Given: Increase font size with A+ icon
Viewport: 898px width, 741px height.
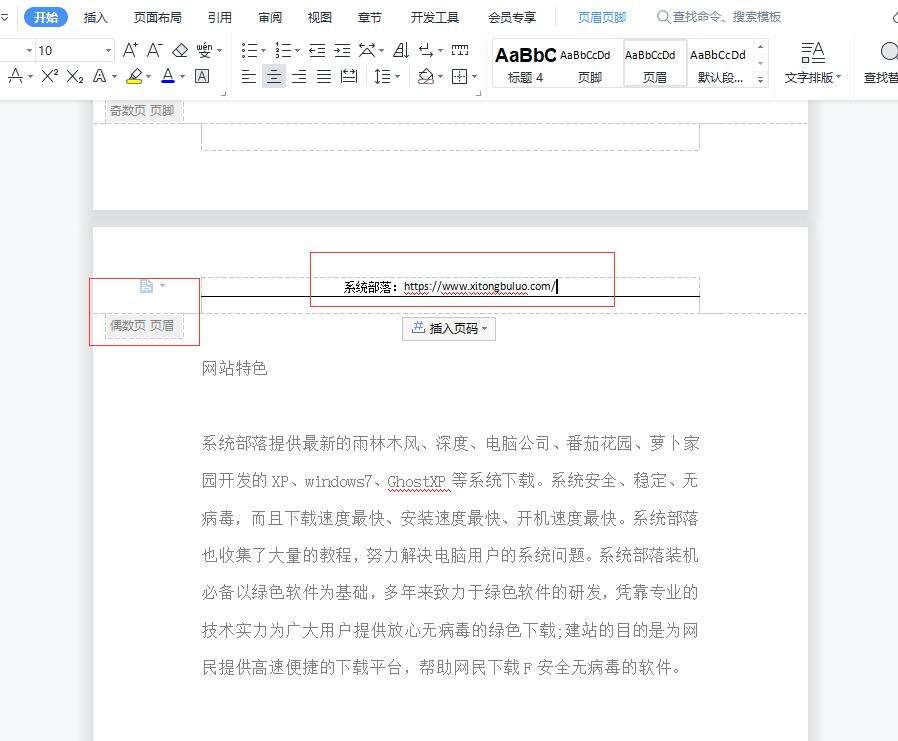Looking at the screenshot, I should coord(130,50).
